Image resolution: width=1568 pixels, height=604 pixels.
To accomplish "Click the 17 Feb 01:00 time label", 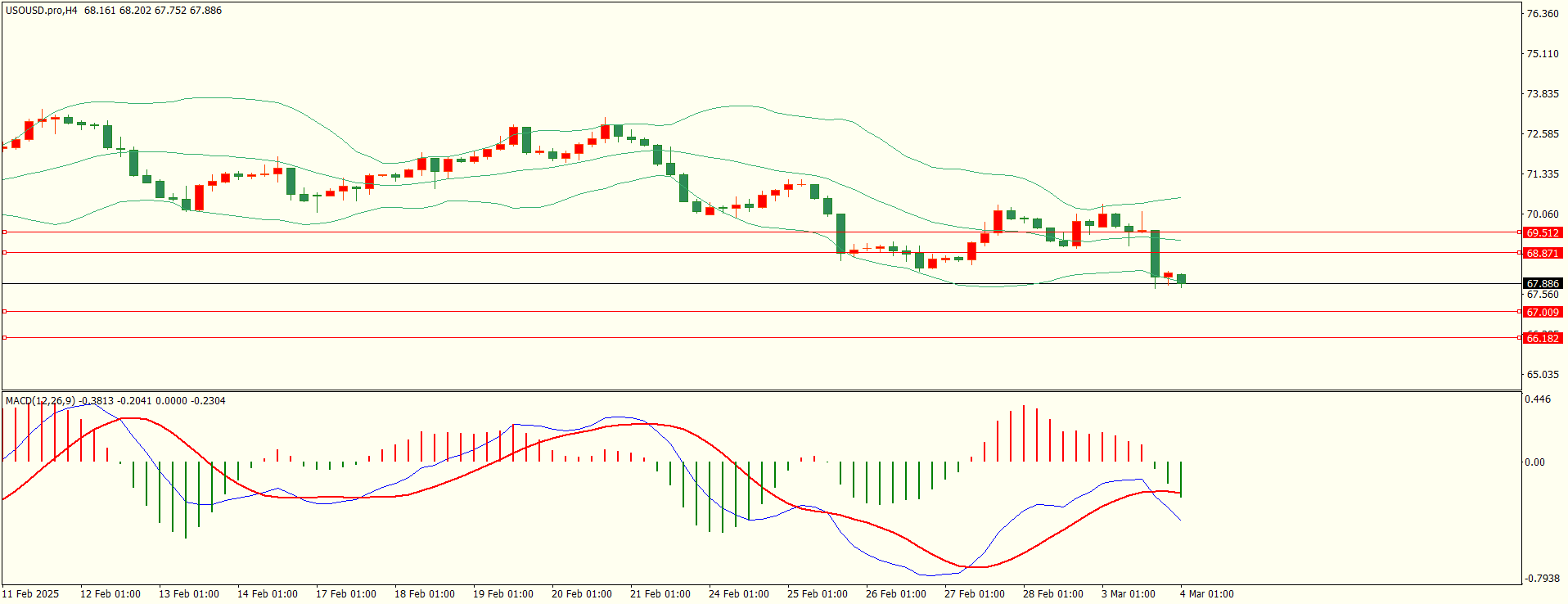I will click(x=346, y=594).
